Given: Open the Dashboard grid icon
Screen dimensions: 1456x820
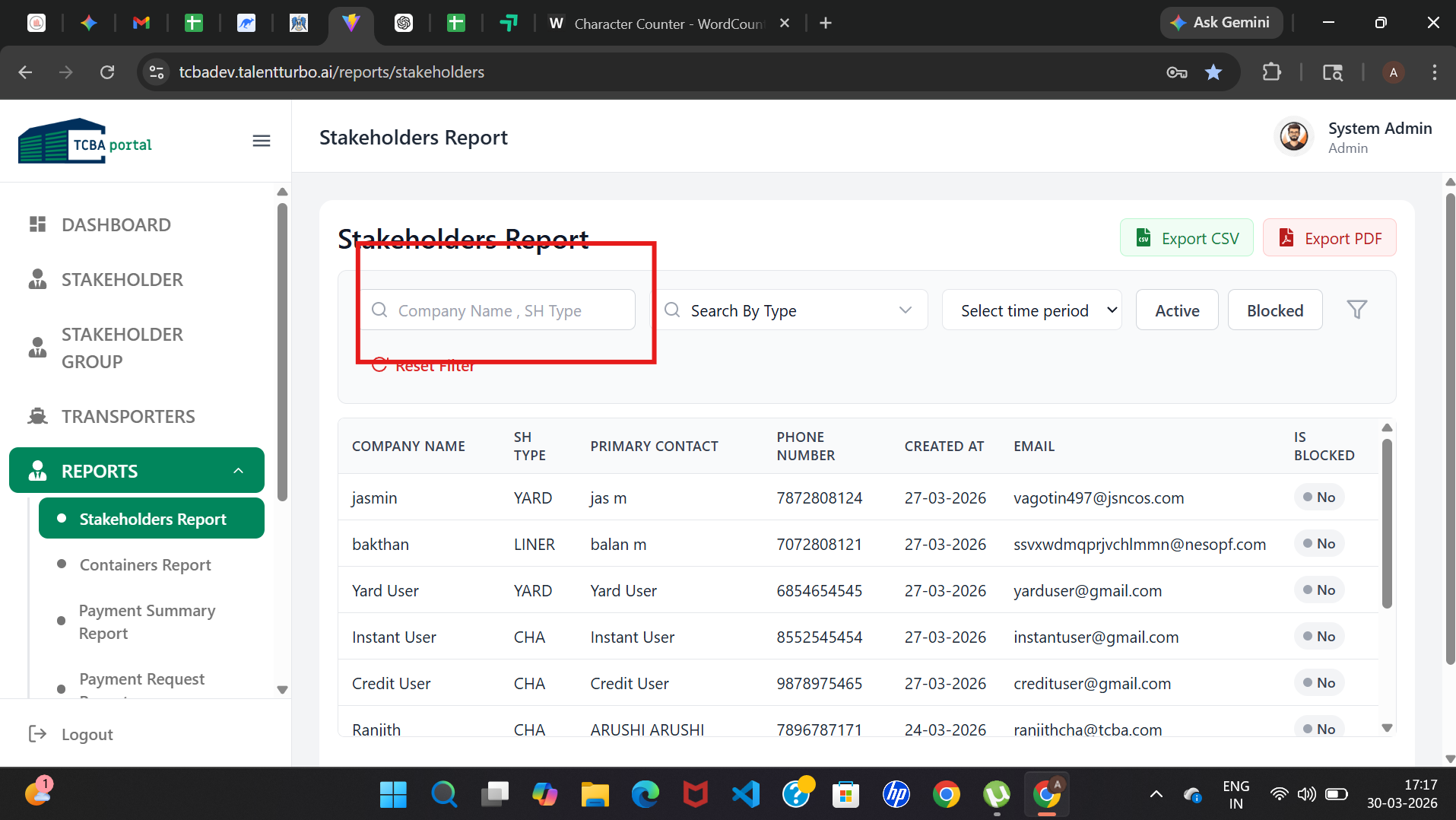Looking at the screenshot, I should [x=37, y=224].
